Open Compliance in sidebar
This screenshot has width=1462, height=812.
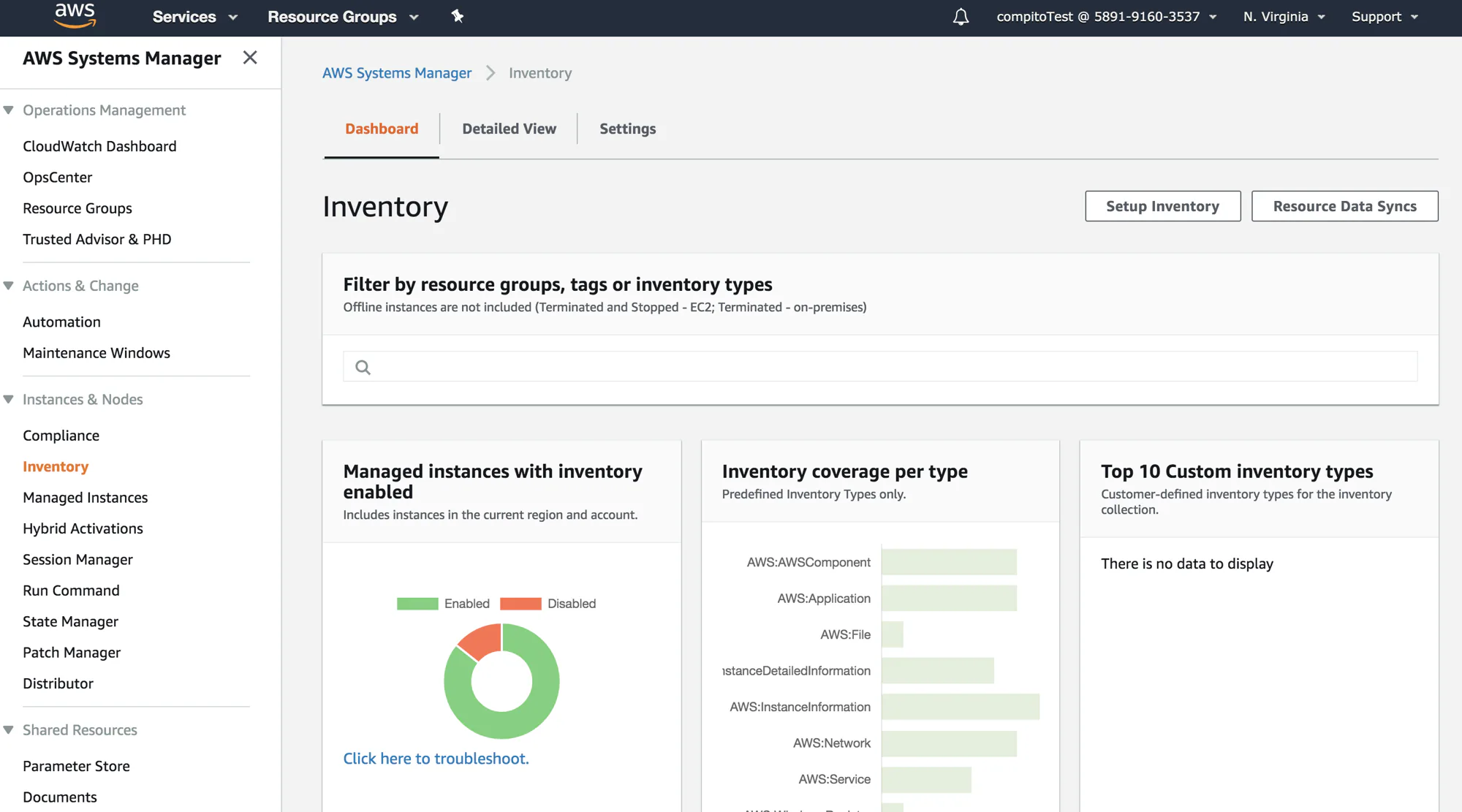click(61, 436)
